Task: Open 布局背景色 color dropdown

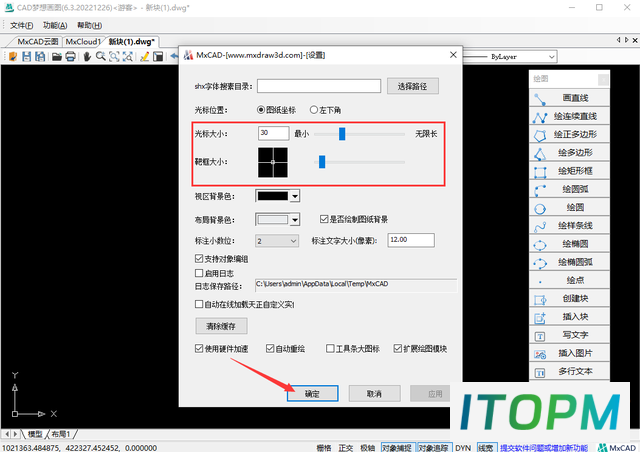Action: click(x=295, y=220)
